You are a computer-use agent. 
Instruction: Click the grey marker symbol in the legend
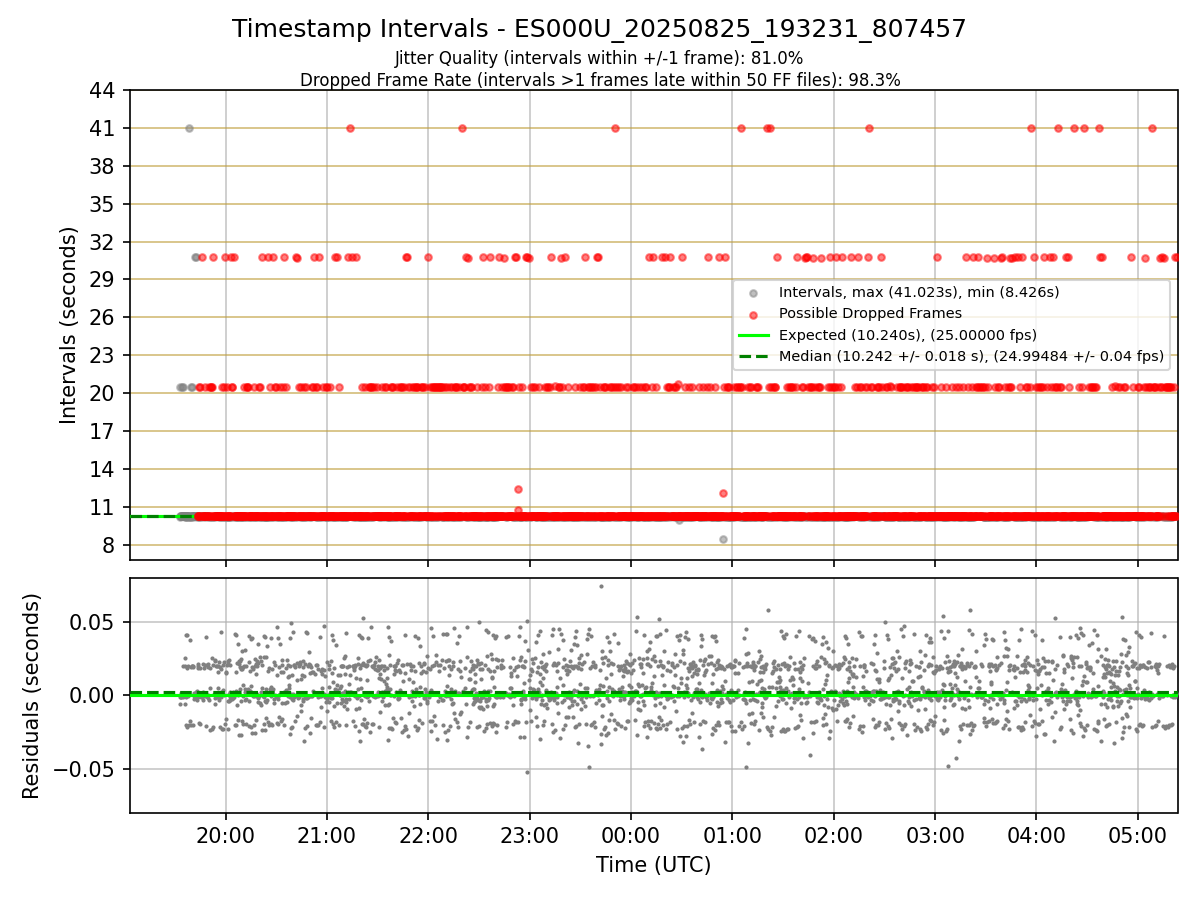754,293
